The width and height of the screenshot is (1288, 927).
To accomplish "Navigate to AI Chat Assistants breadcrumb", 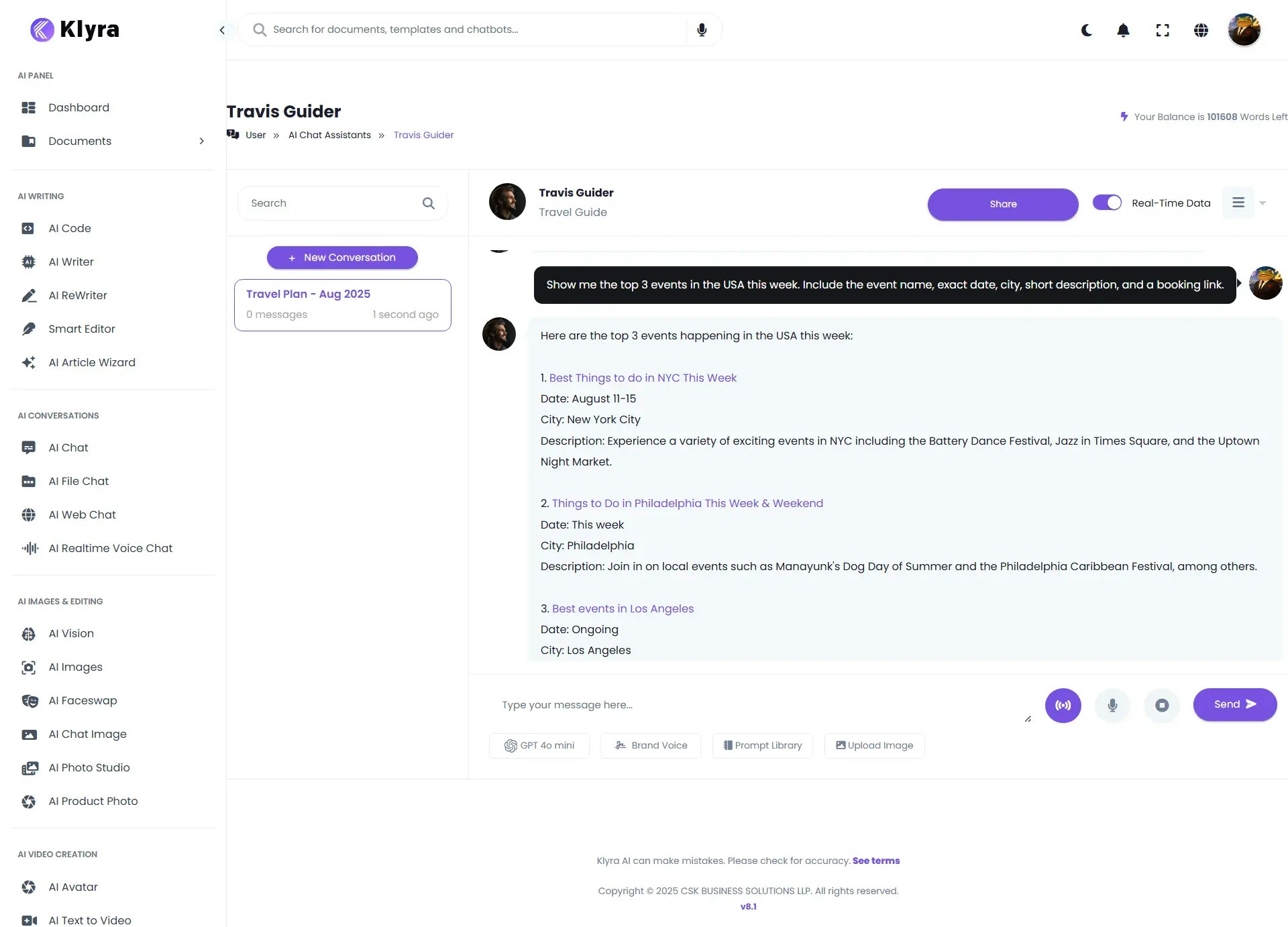I will pyautogui.click(x=329, y=135).
